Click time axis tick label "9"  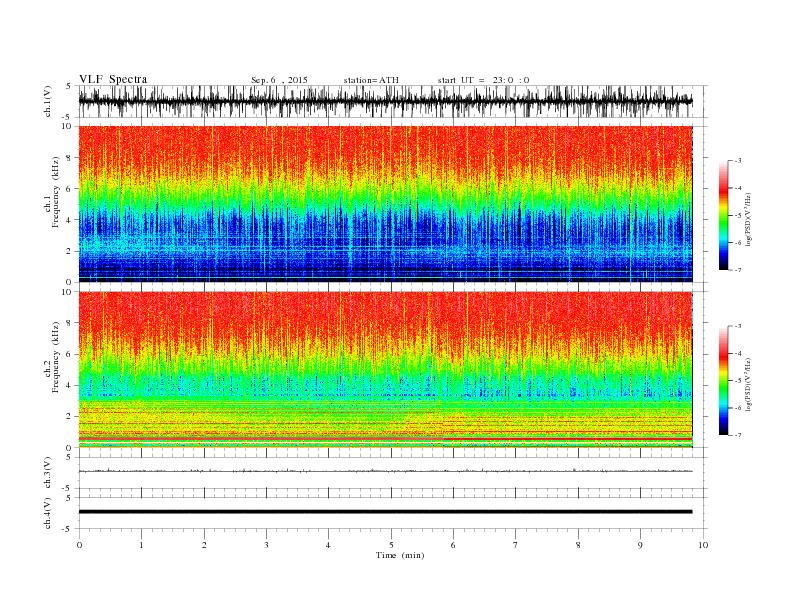tap(640, 545)
